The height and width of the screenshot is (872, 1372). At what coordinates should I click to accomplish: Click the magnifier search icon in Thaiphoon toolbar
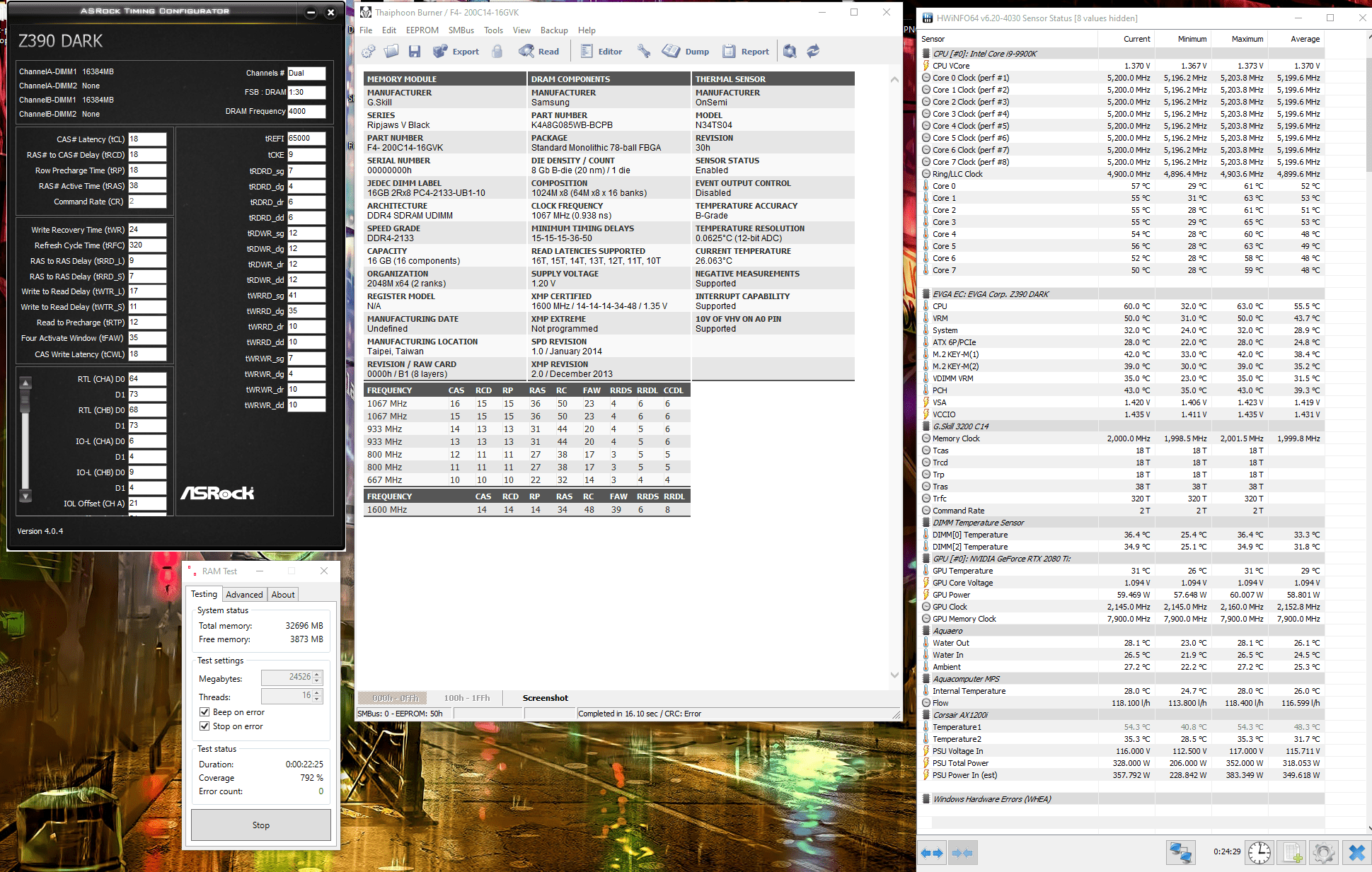tap(790, 51)
